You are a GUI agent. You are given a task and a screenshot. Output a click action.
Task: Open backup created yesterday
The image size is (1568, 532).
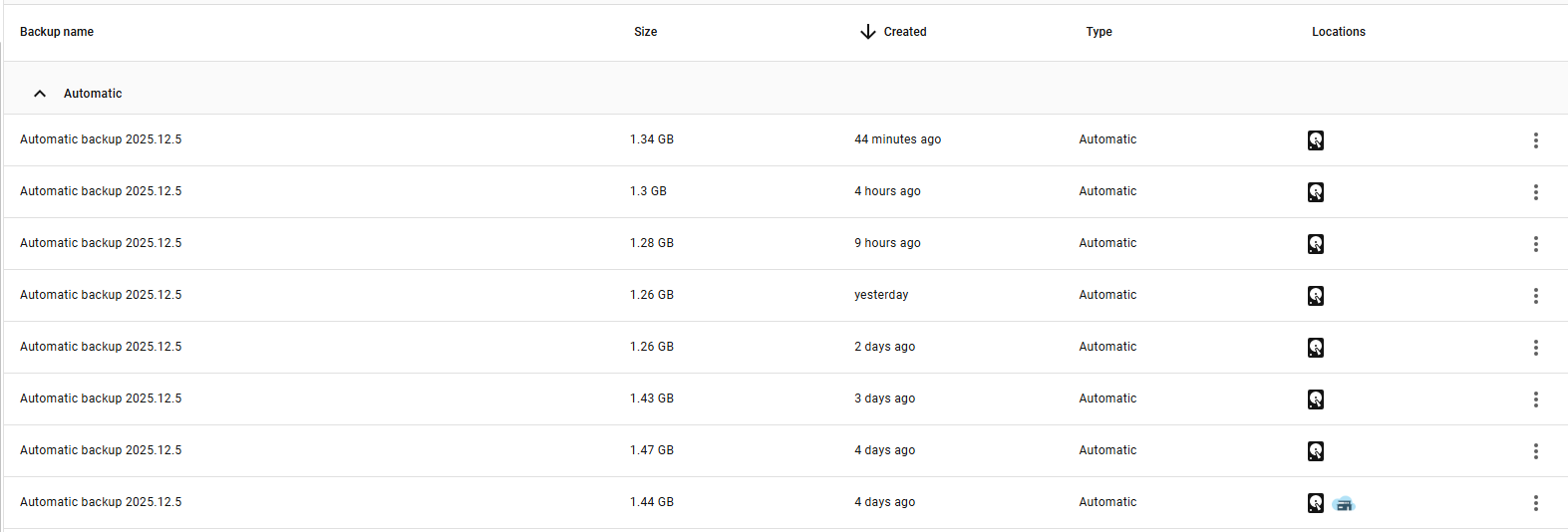101,295
